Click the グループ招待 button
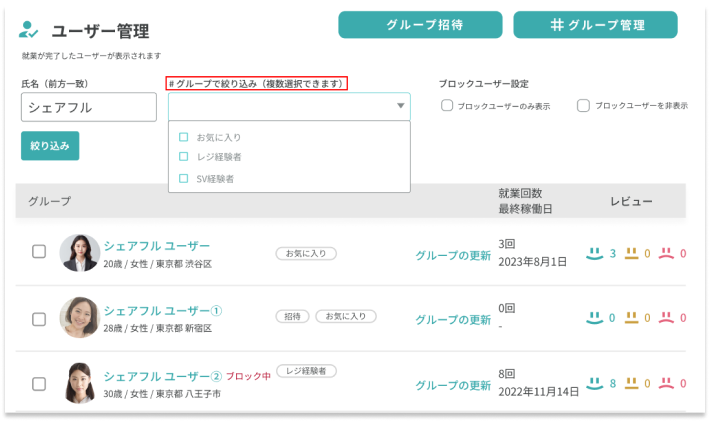Image resolution: width=710 pixels, height=425 pixels. pyautogui.click(x=419, y=25)
